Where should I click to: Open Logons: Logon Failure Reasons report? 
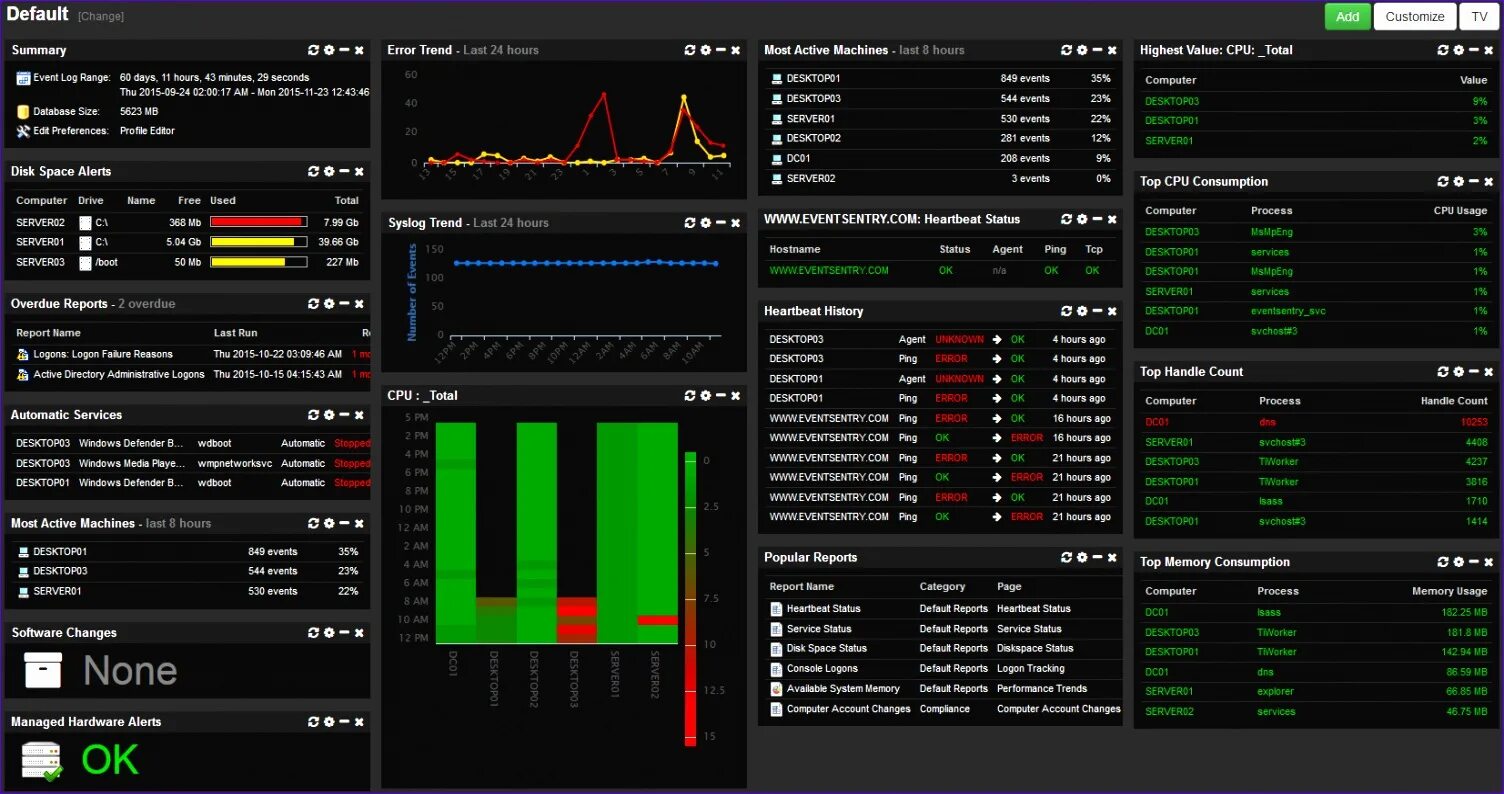pyautogui.click(x=103, y=354)
